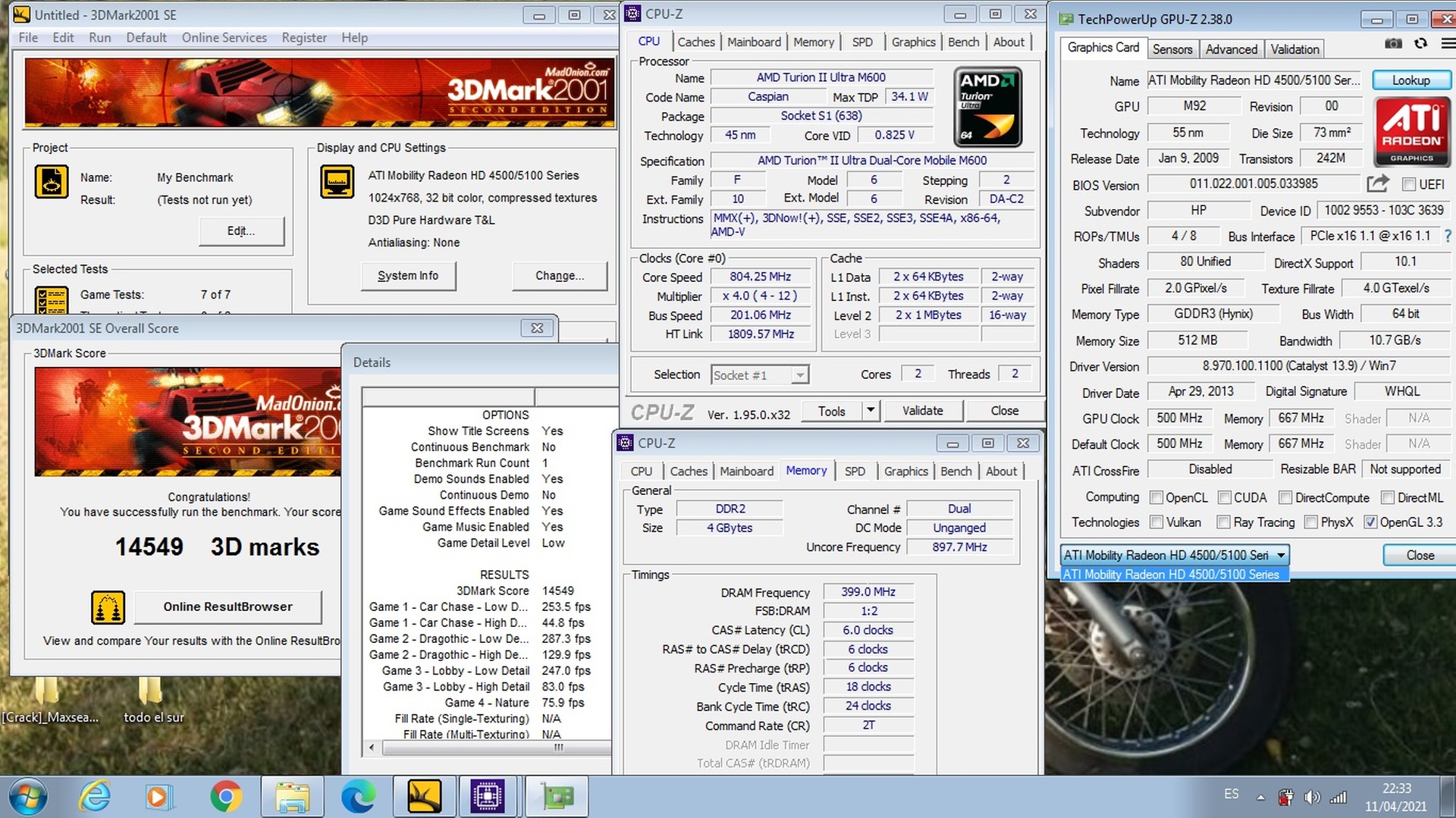Click the Lookup button in GPU-Z
Viewport: 1456px width, 818px height.
click(1410, 80)
